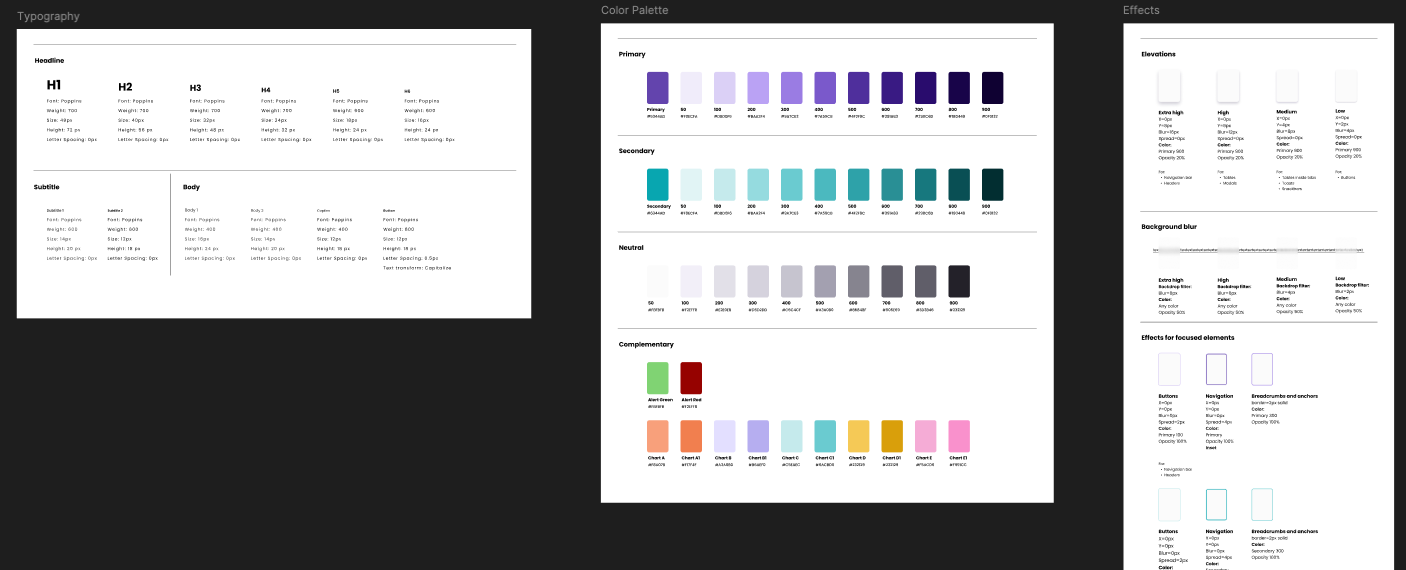
Task: Select the Low elevation card
Action: point(1346,85)
